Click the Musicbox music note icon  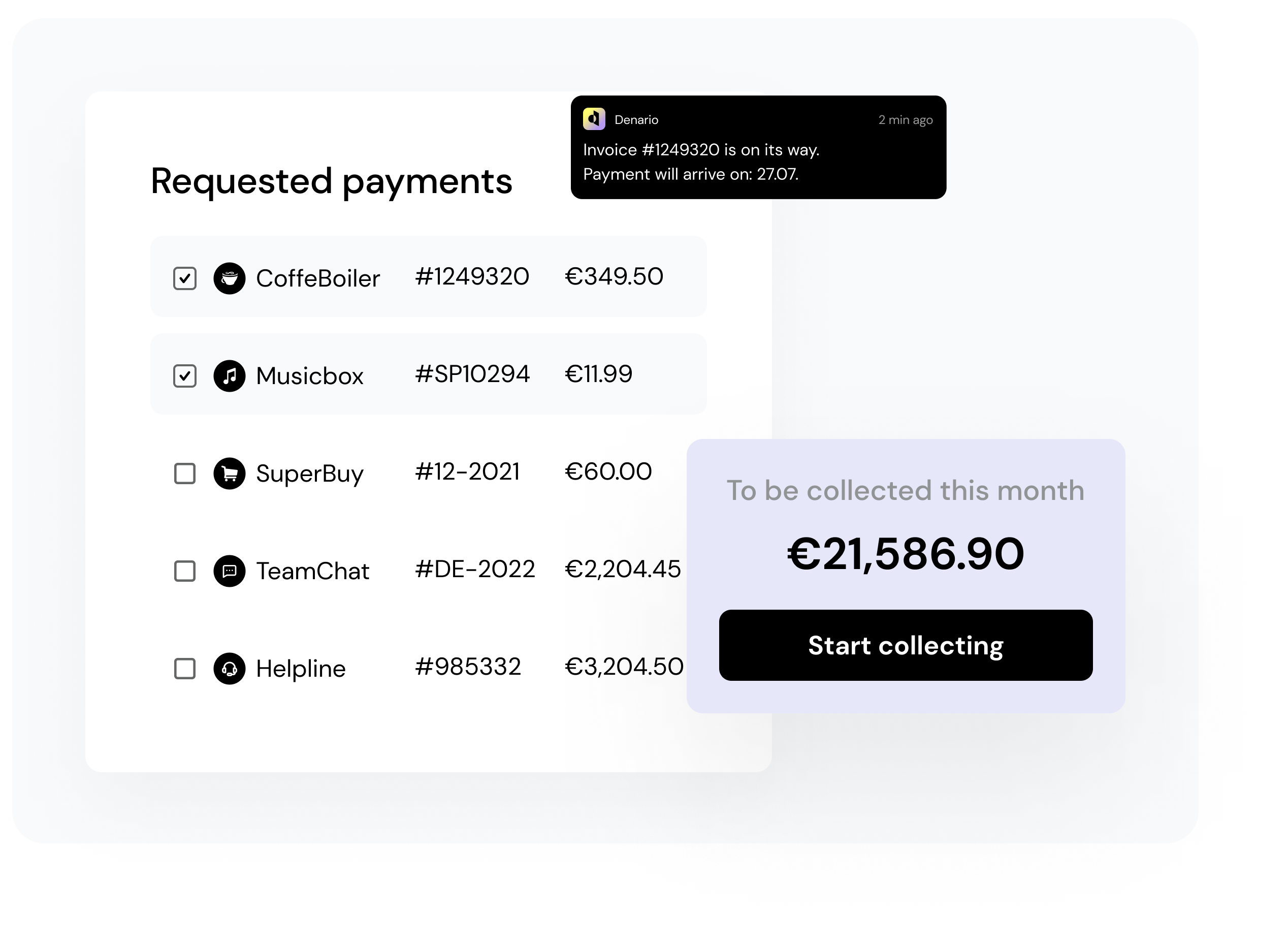point(229,376)
